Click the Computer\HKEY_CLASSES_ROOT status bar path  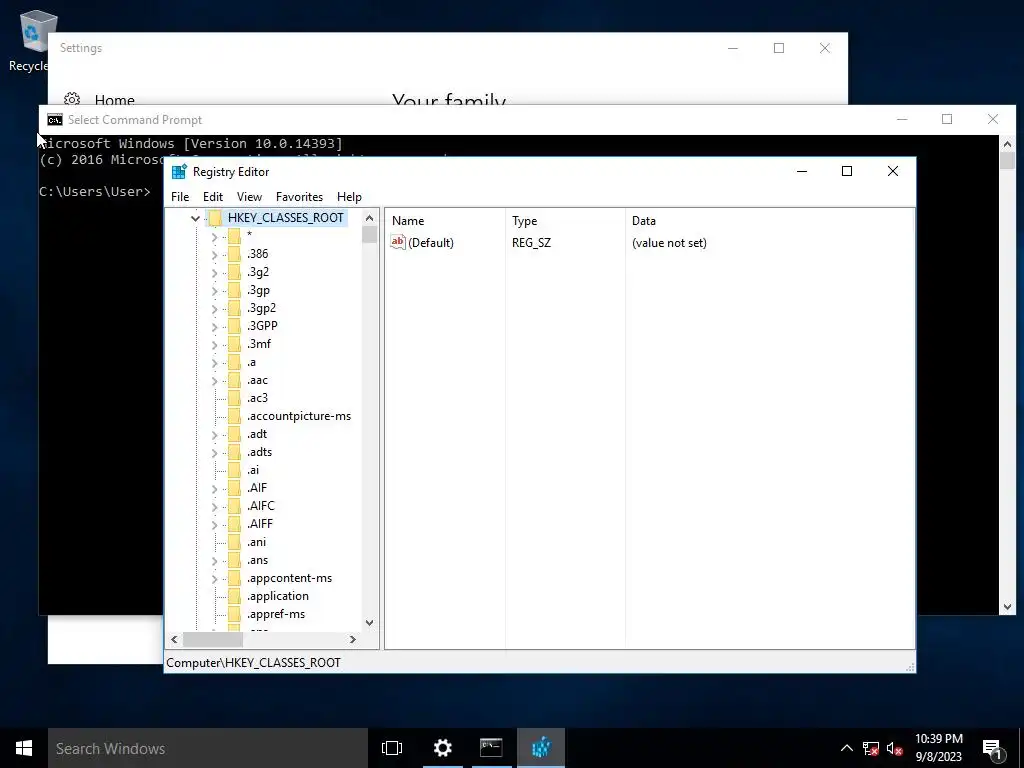click(x=253, y=663)
